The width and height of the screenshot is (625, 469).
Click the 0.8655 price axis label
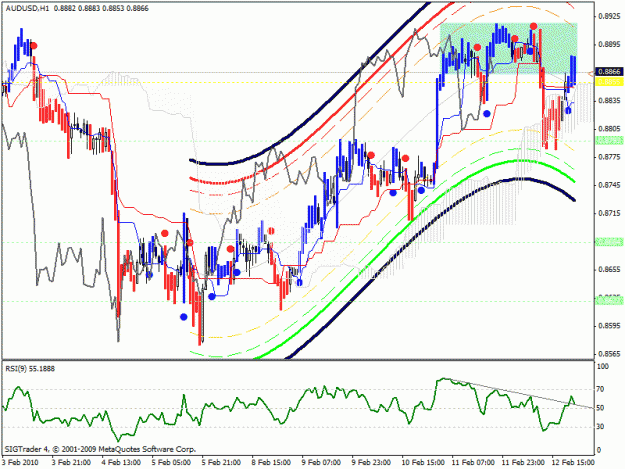pos(610,269)
